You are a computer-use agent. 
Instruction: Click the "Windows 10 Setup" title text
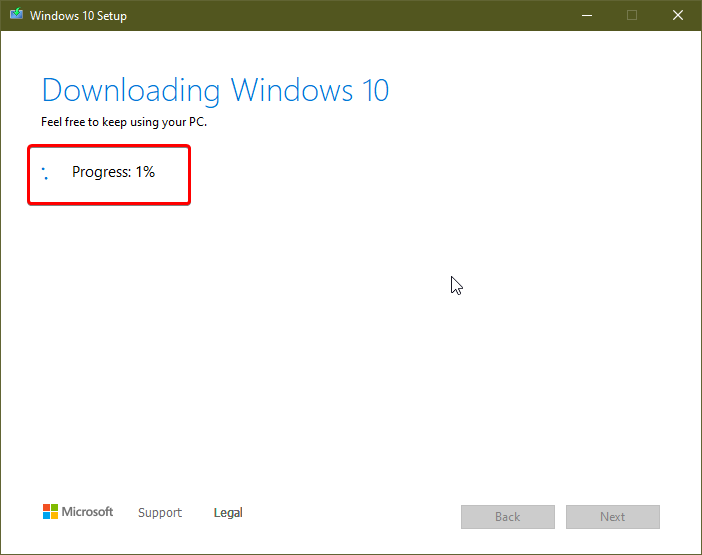coord(78,16)
